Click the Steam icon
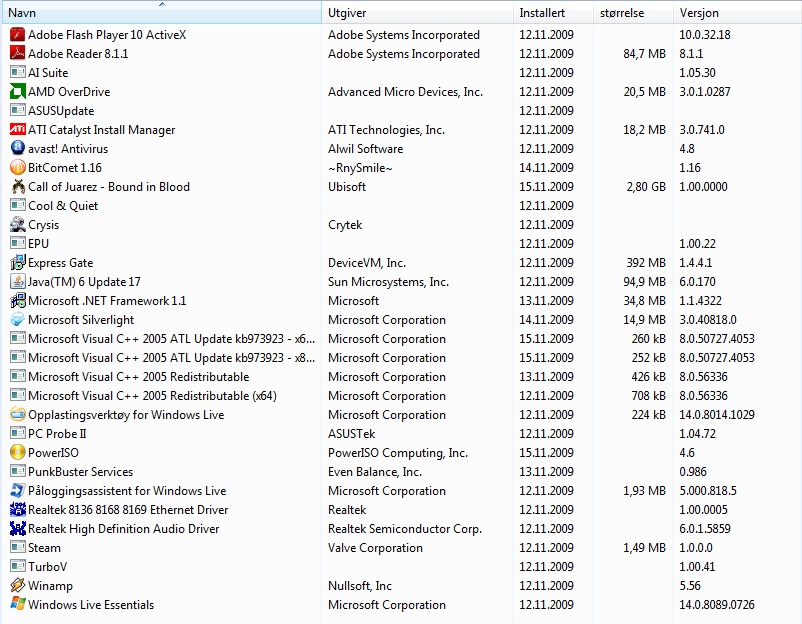This screenshot has width=802, height=624. point(17,547)
